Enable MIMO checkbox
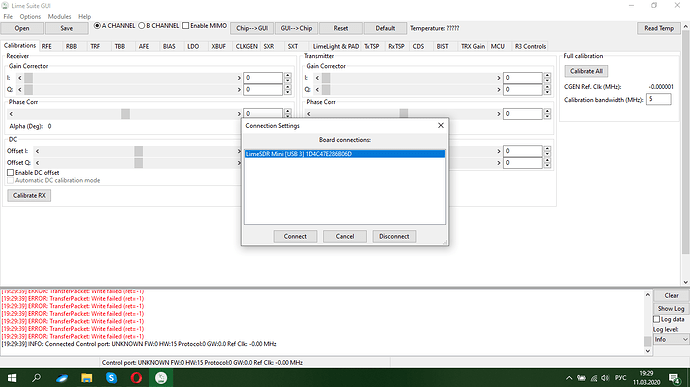Viewport: 690px width, 387px height. tap(186, 26)
